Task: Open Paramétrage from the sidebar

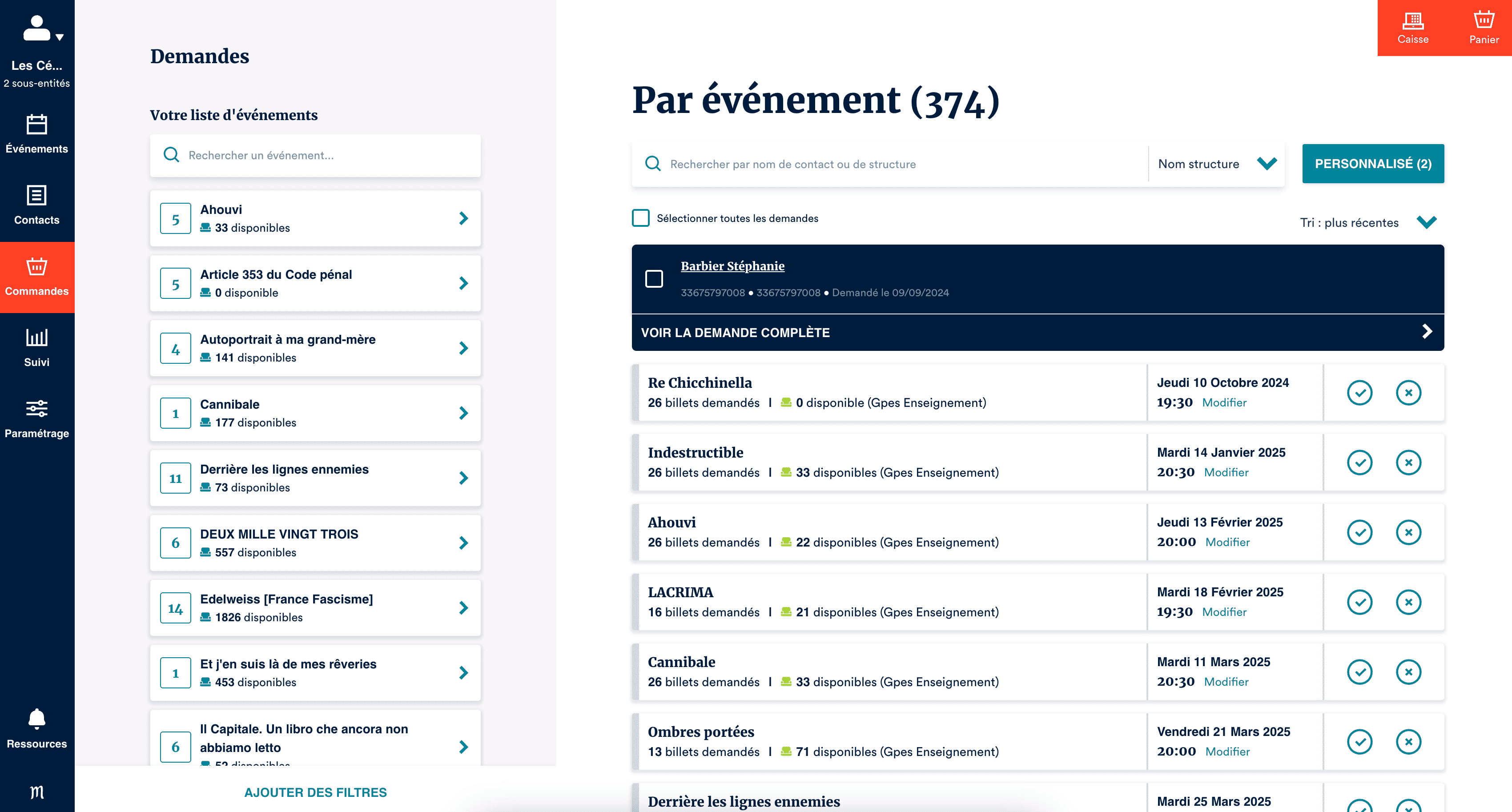Action: pos(36,418)
